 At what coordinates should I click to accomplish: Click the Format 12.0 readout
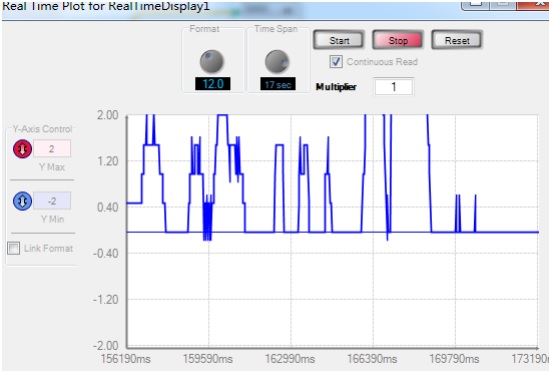213,84
